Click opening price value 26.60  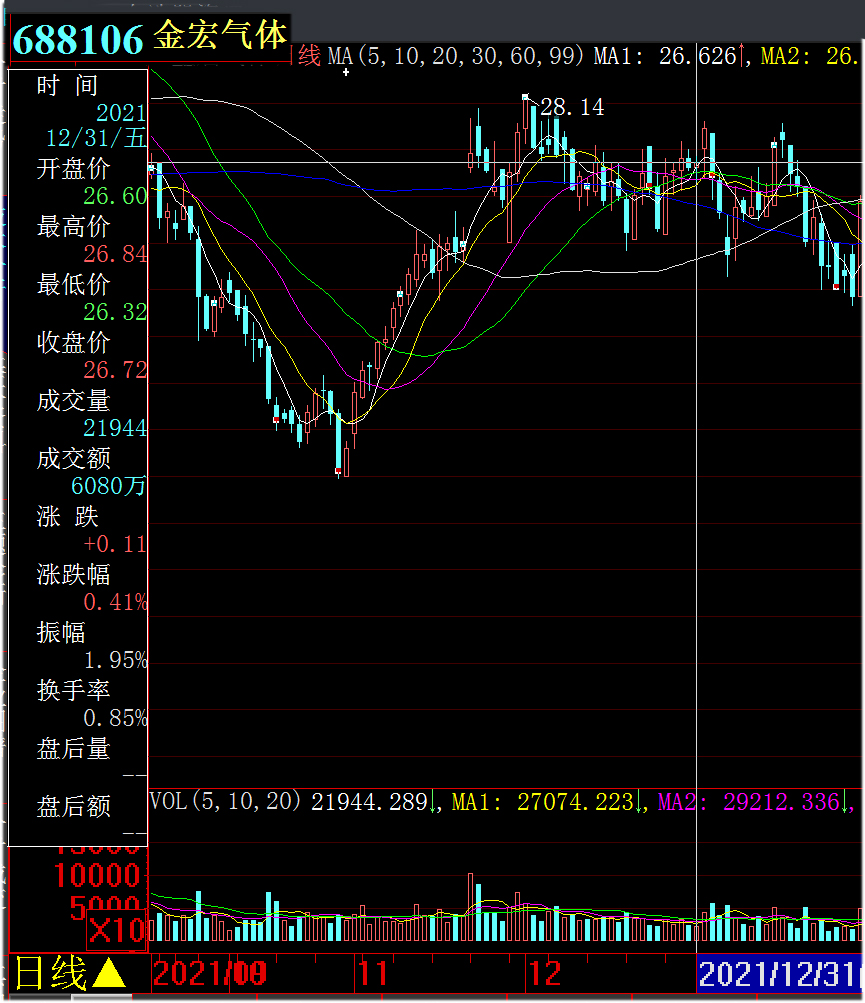115,196
